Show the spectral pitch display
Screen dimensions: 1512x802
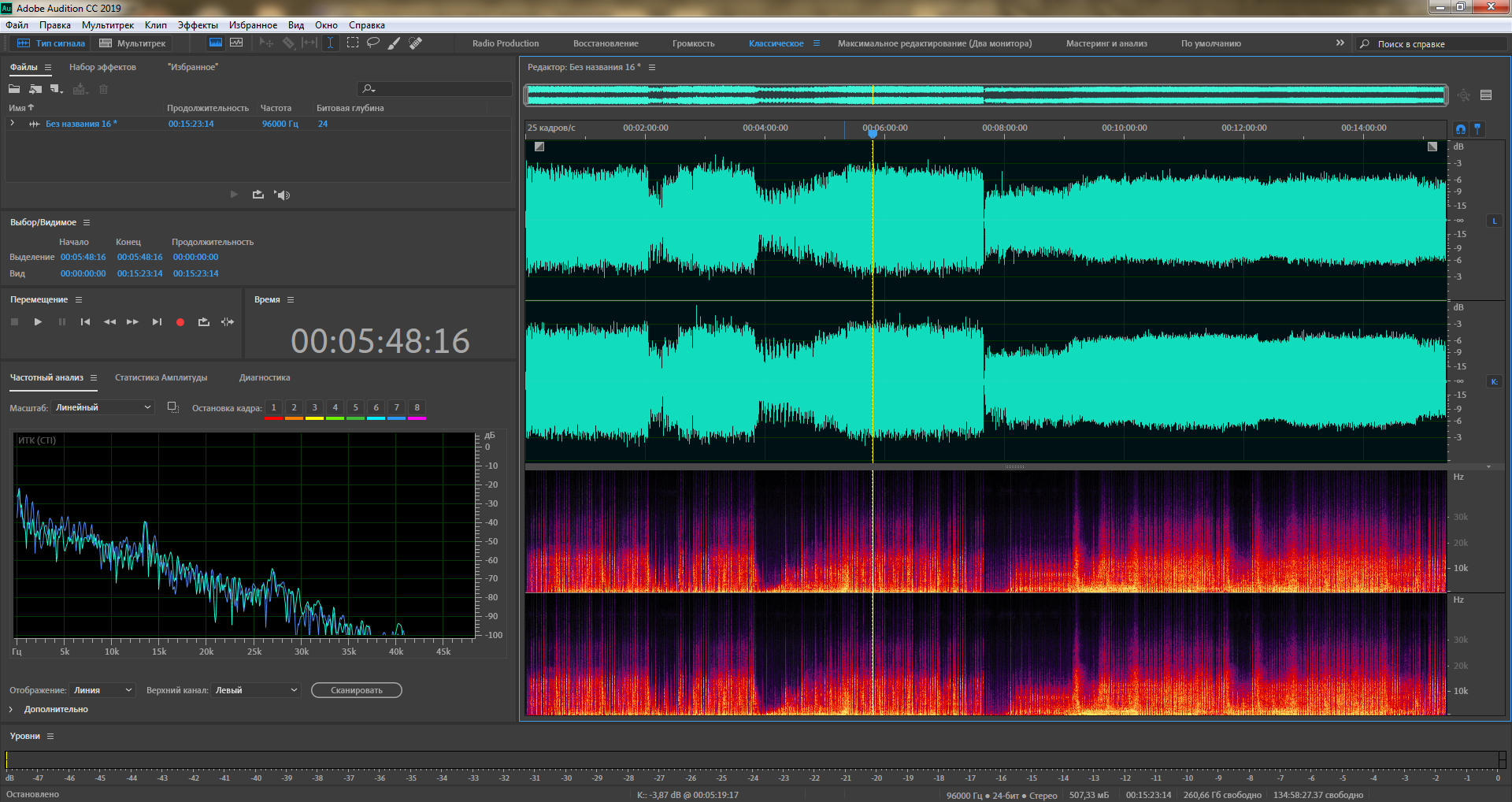[x=236, y=43]
